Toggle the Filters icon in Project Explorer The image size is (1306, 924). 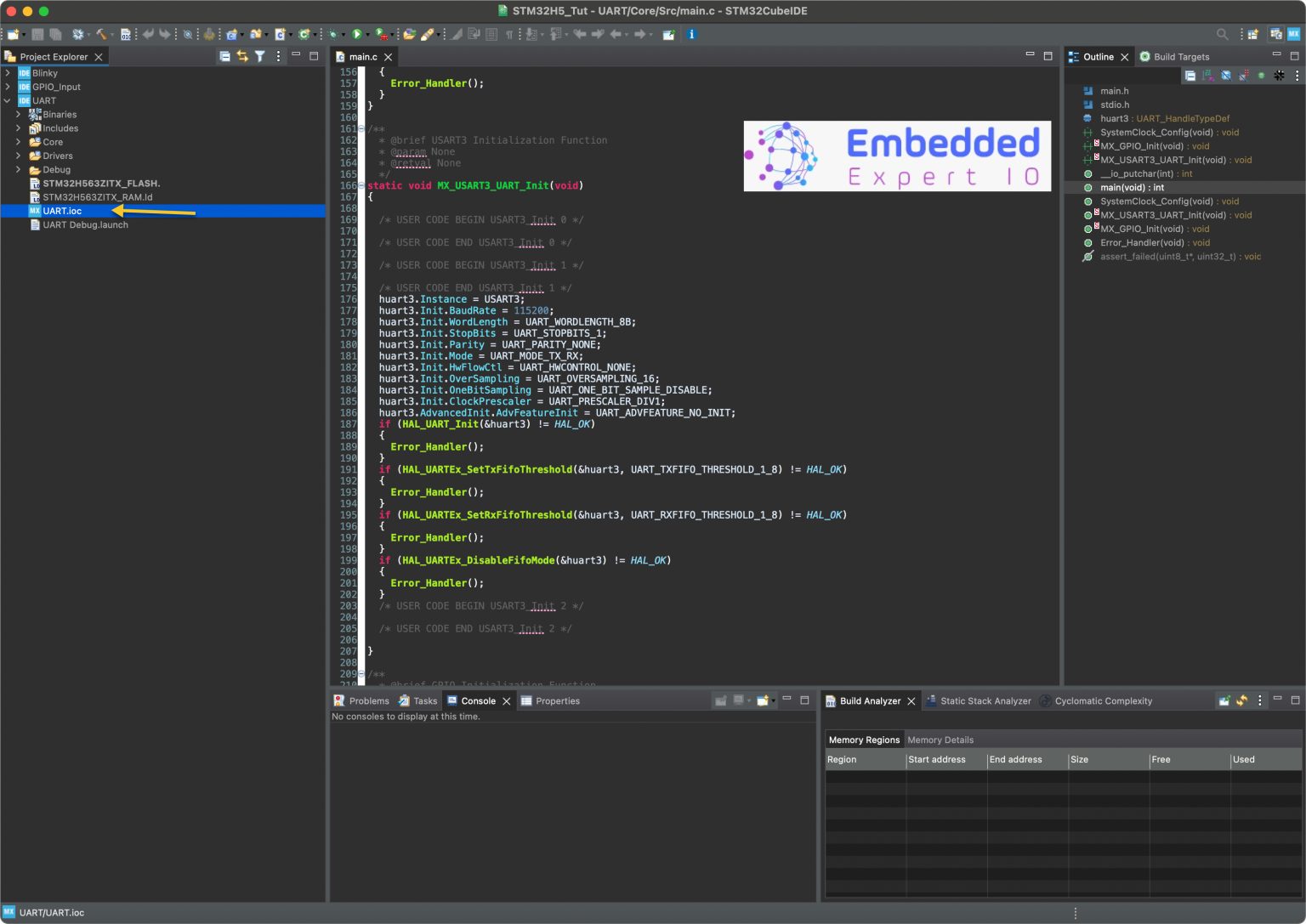pos(259,56)
